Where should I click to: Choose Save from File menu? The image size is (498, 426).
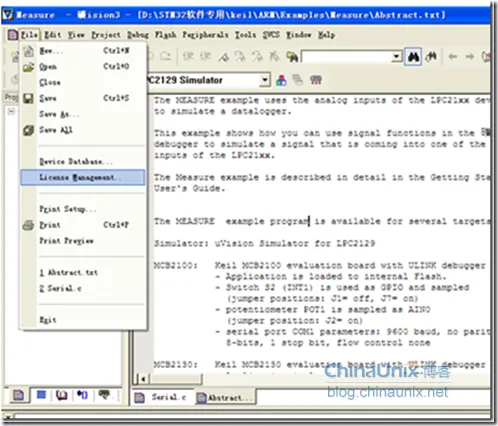tap(83, 98)
